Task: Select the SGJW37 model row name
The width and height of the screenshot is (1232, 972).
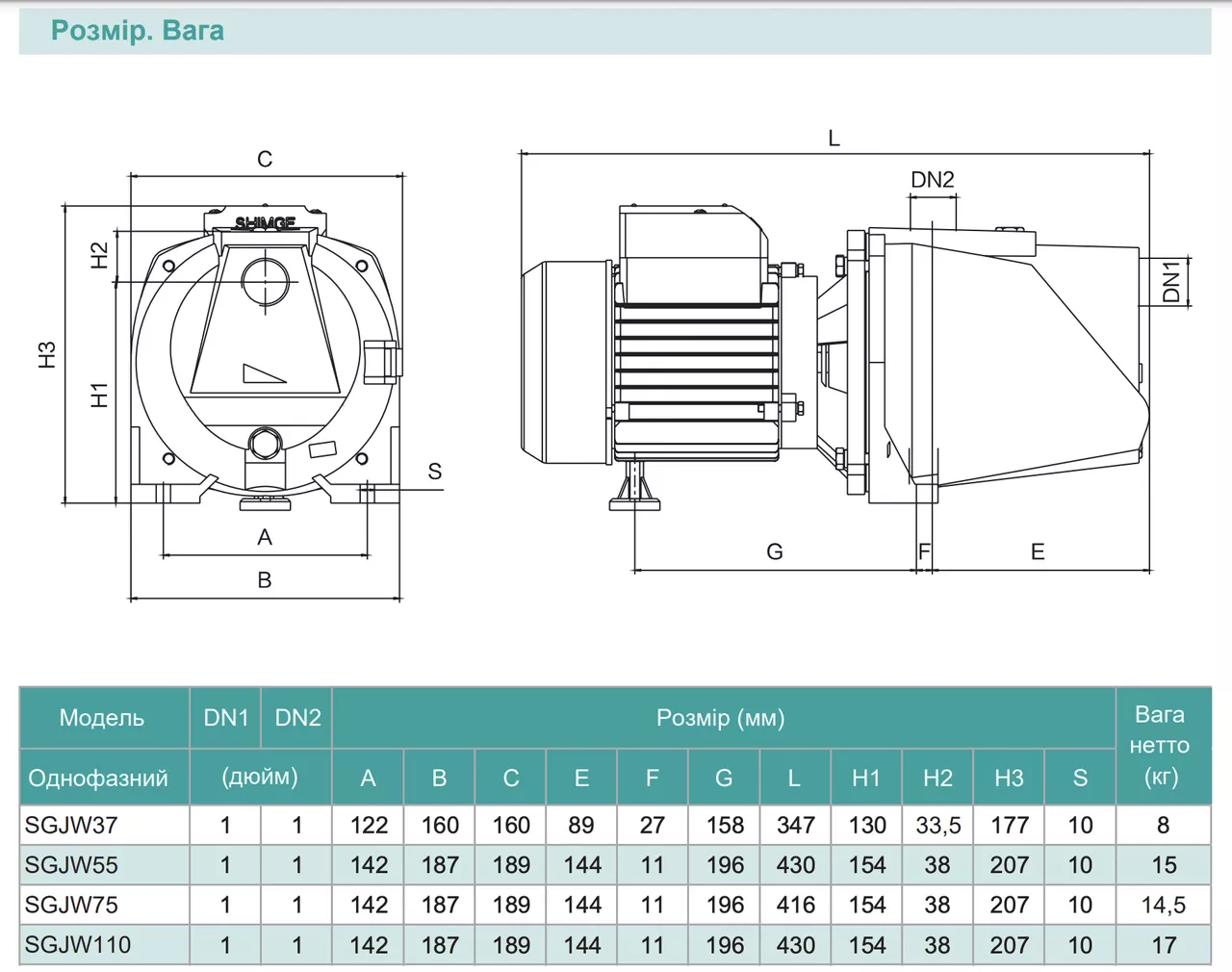Action: pyautogui.click(x=71, y=826)
